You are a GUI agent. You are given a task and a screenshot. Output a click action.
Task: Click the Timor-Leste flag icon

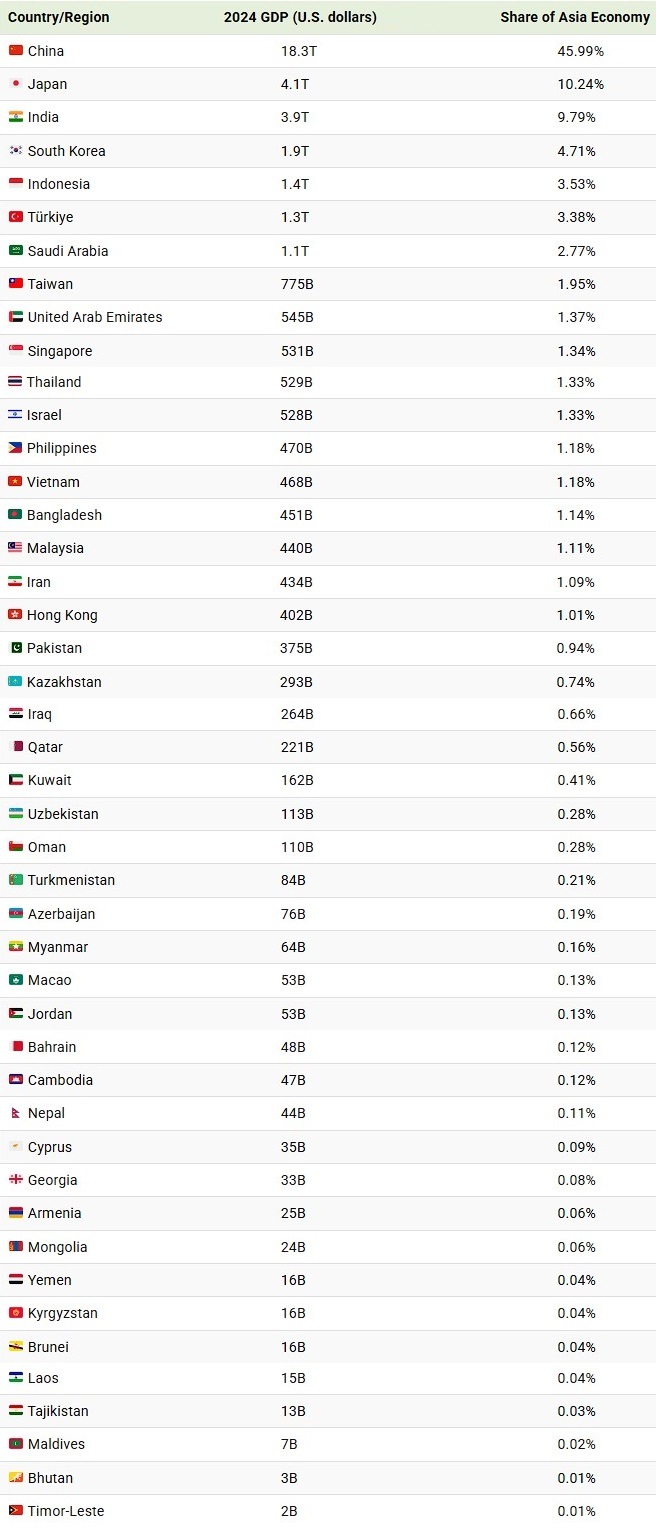pyautogui.click(x=15, y=1511)
